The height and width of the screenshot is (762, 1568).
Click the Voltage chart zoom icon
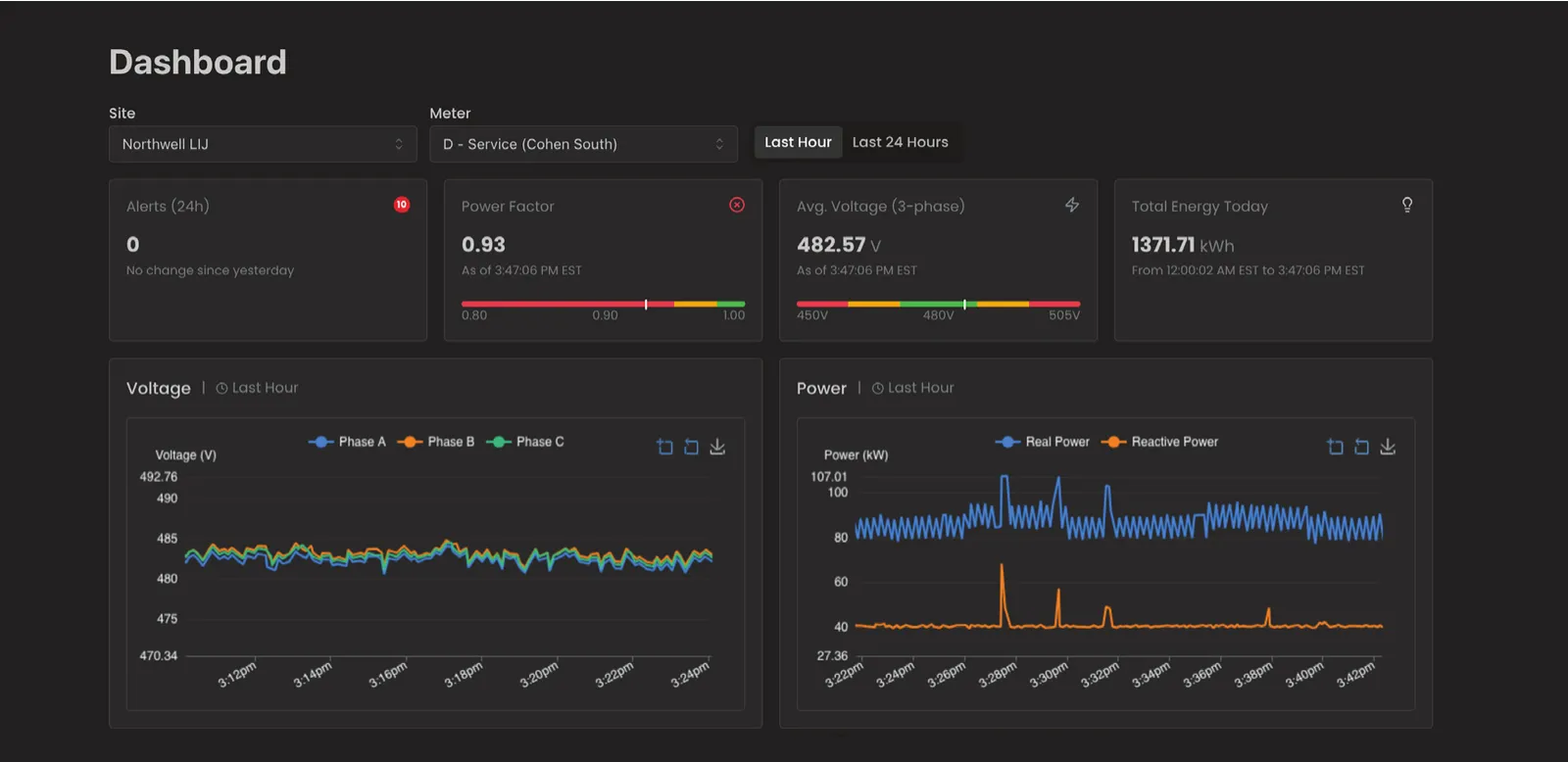[x=664, y=447]
